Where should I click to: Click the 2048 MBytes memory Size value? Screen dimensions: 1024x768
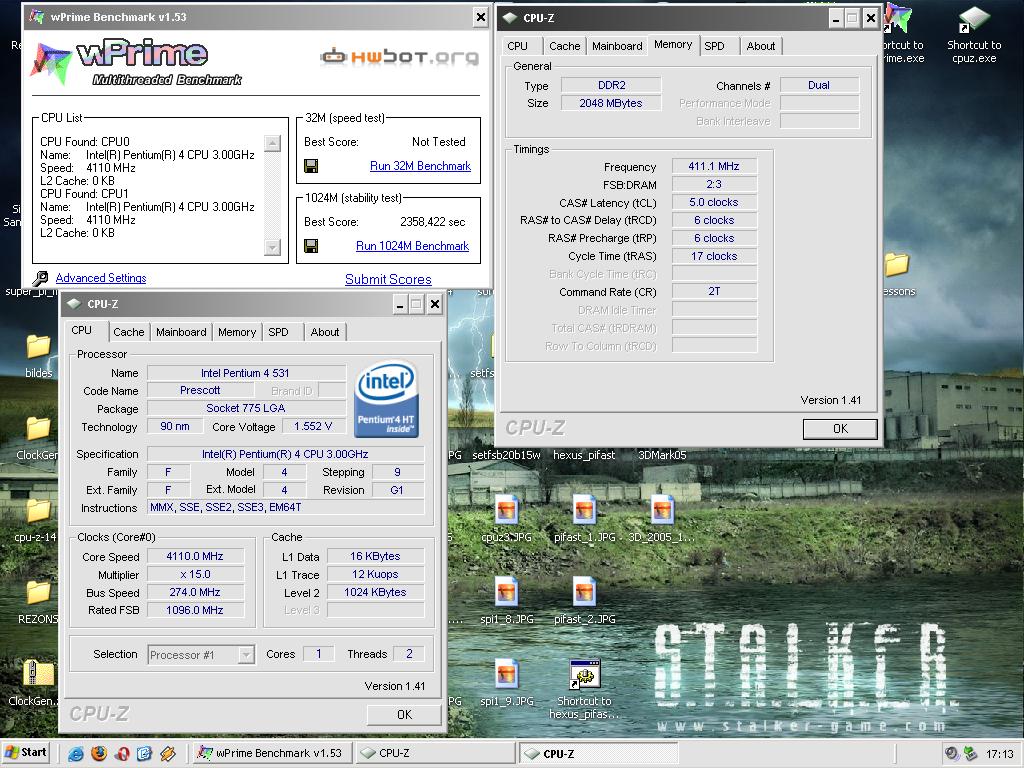(611, 103)
